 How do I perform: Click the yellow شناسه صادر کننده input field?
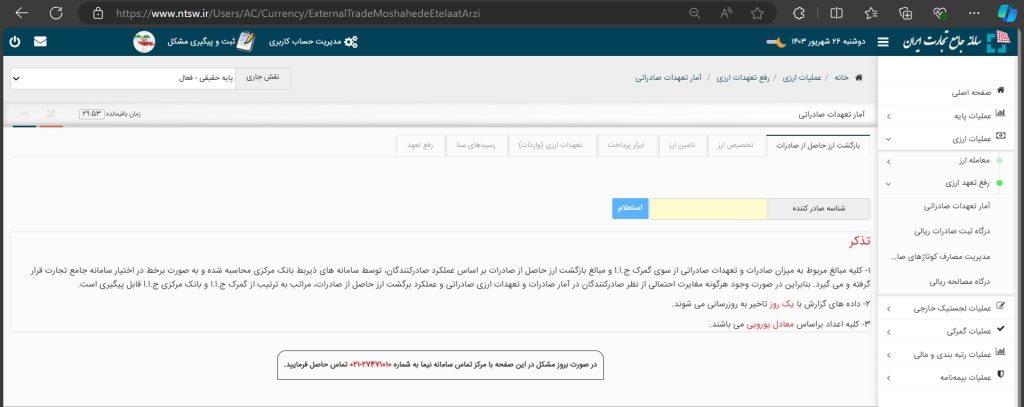coord(708,209)
